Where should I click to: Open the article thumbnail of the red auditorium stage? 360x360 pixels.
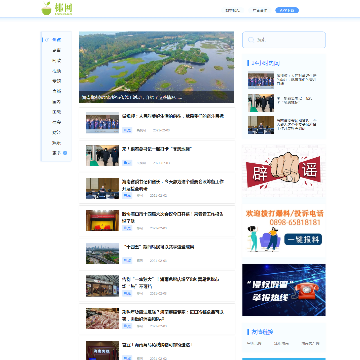[x=102, y=220]
